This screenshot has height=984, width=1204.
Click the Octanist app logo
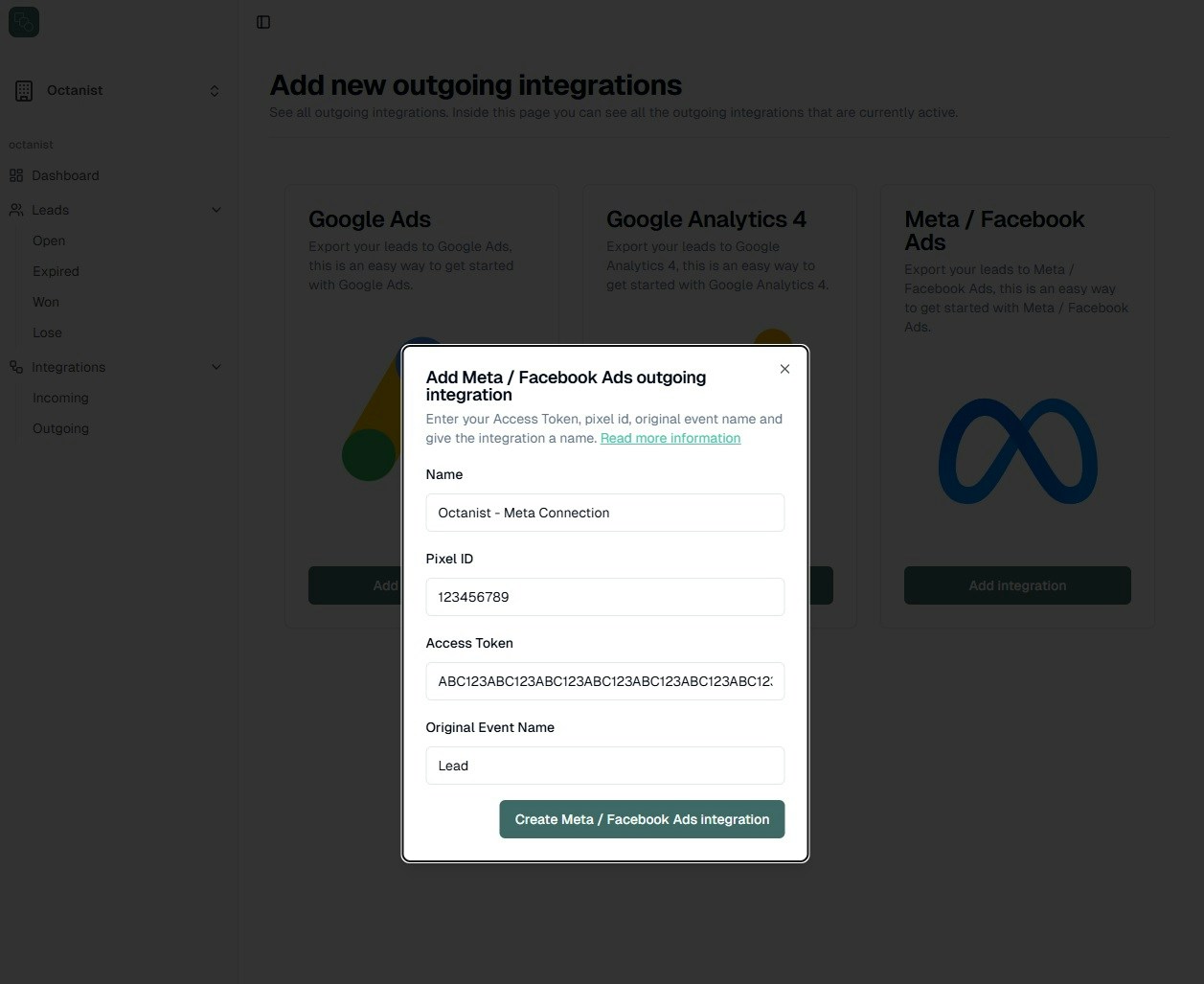24,22
